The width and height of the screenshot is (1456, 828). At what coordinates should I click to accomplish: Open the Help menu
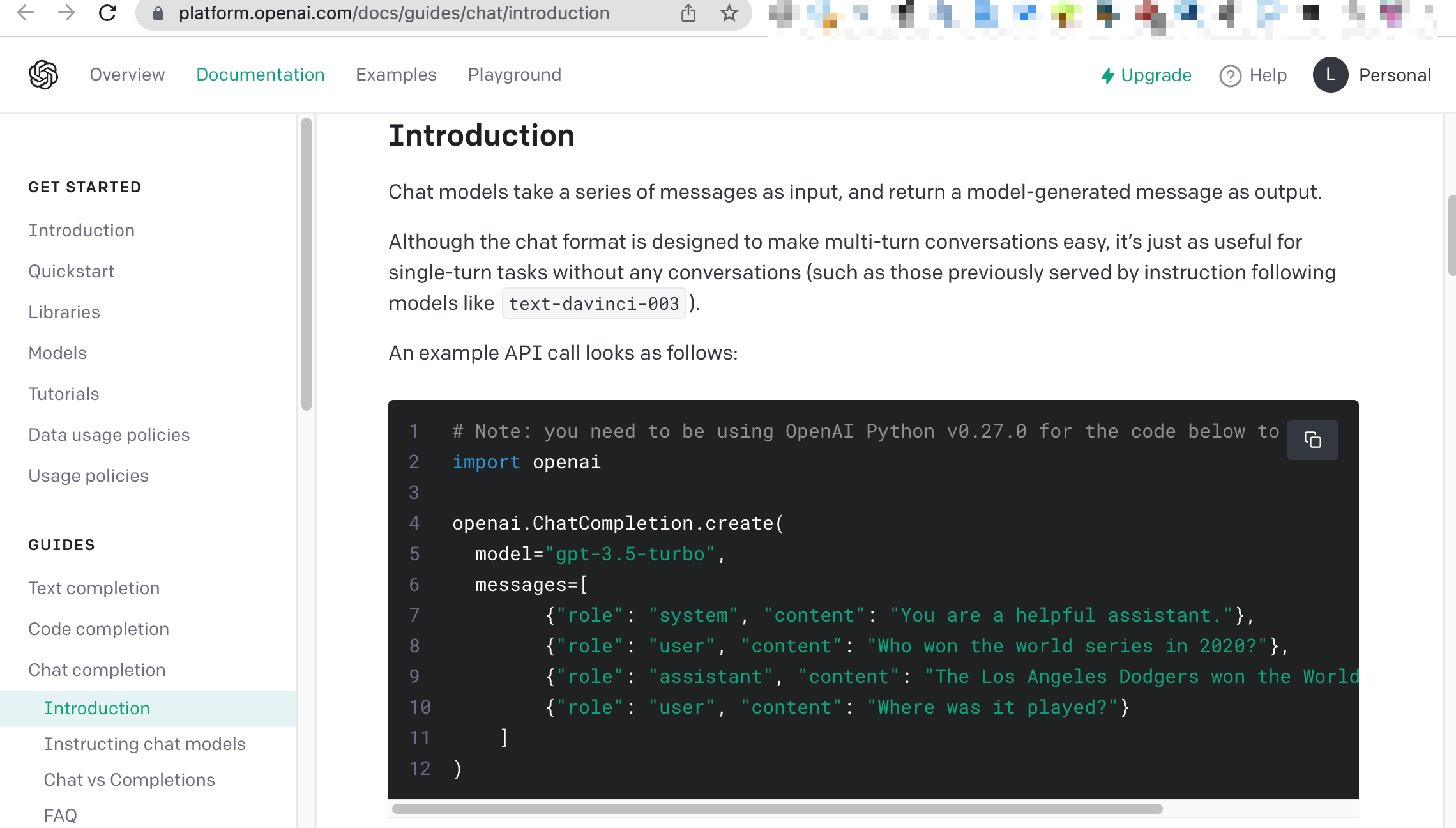1268,75
